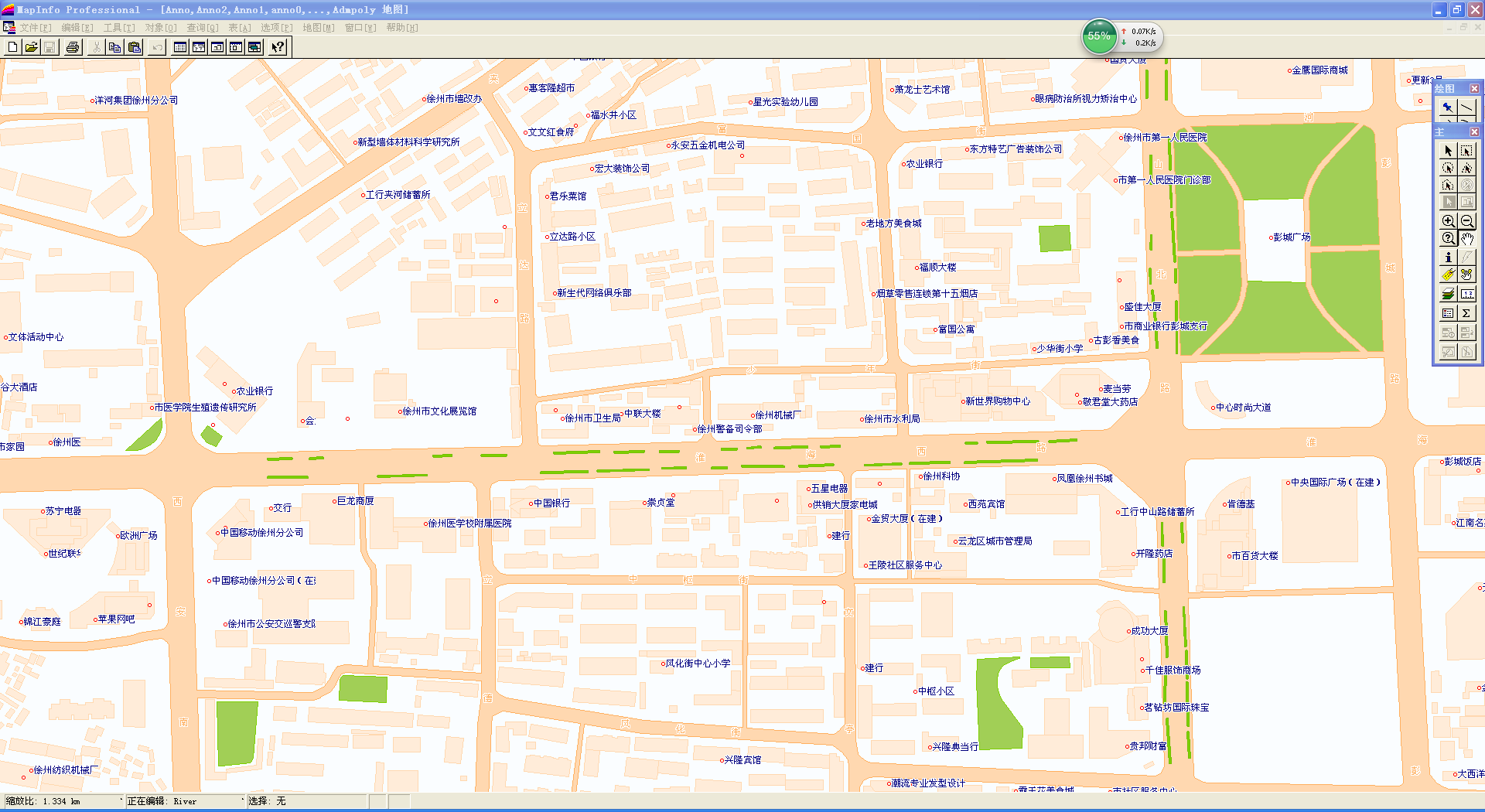
Task: Open the 对象[O] menu
Action: (x=161, y=28)
